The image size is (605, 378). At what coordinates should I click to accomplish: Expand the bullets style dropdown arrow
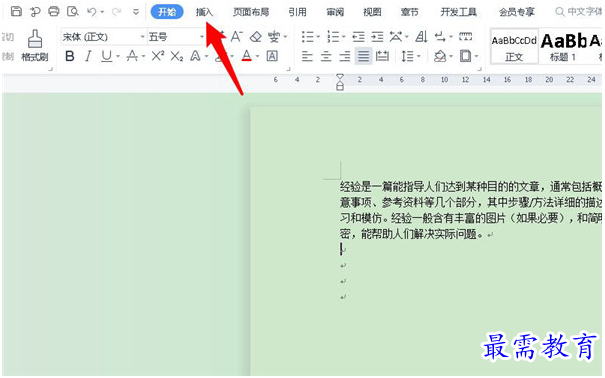point(318,37)
